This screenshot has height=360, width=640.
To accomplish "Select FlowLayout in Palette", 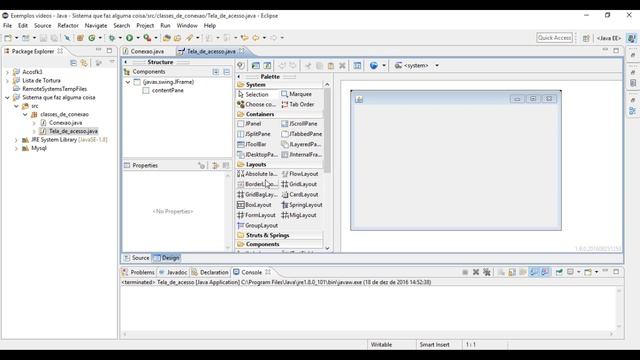I will click(300, 174).
